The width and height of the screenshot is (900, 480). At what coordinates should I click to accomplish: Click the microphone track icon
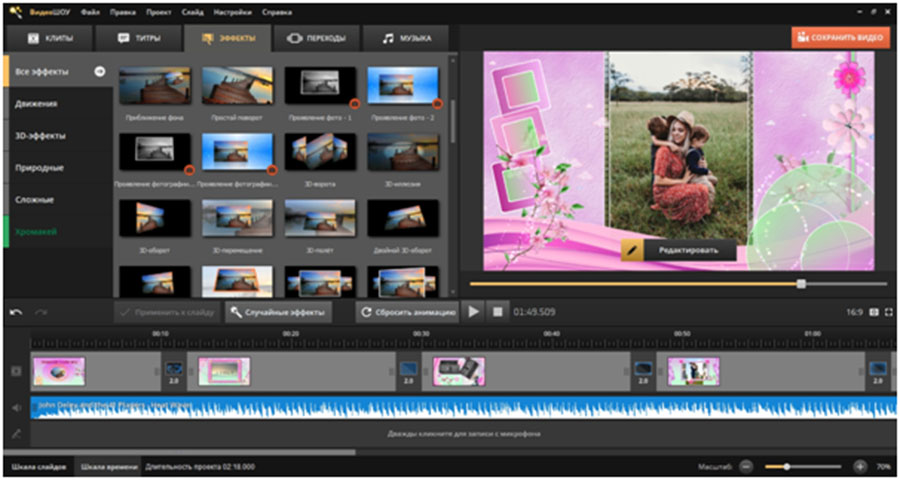[15, 433]
